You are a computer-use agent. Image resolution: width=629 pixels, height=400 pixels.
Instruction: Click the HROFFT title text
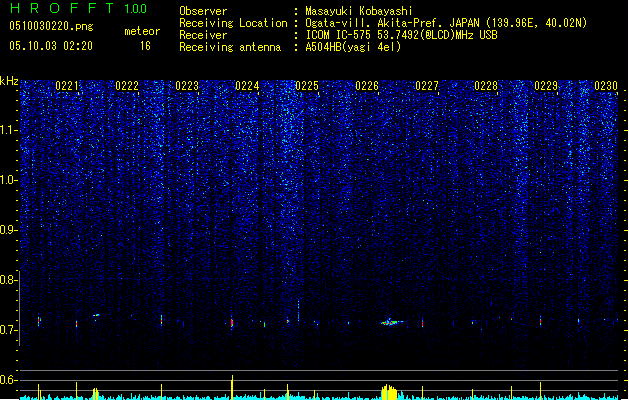62,8
